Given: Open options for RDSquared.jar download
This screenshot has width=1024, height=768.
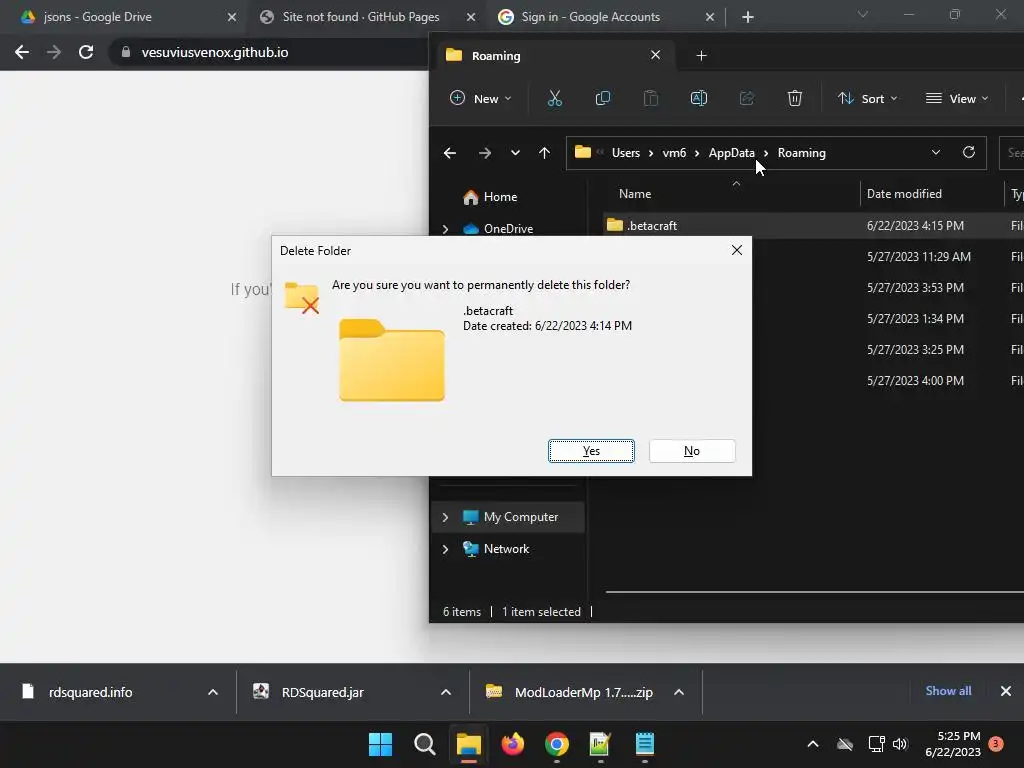Looking at the screenshot, I should coord(446,692).
